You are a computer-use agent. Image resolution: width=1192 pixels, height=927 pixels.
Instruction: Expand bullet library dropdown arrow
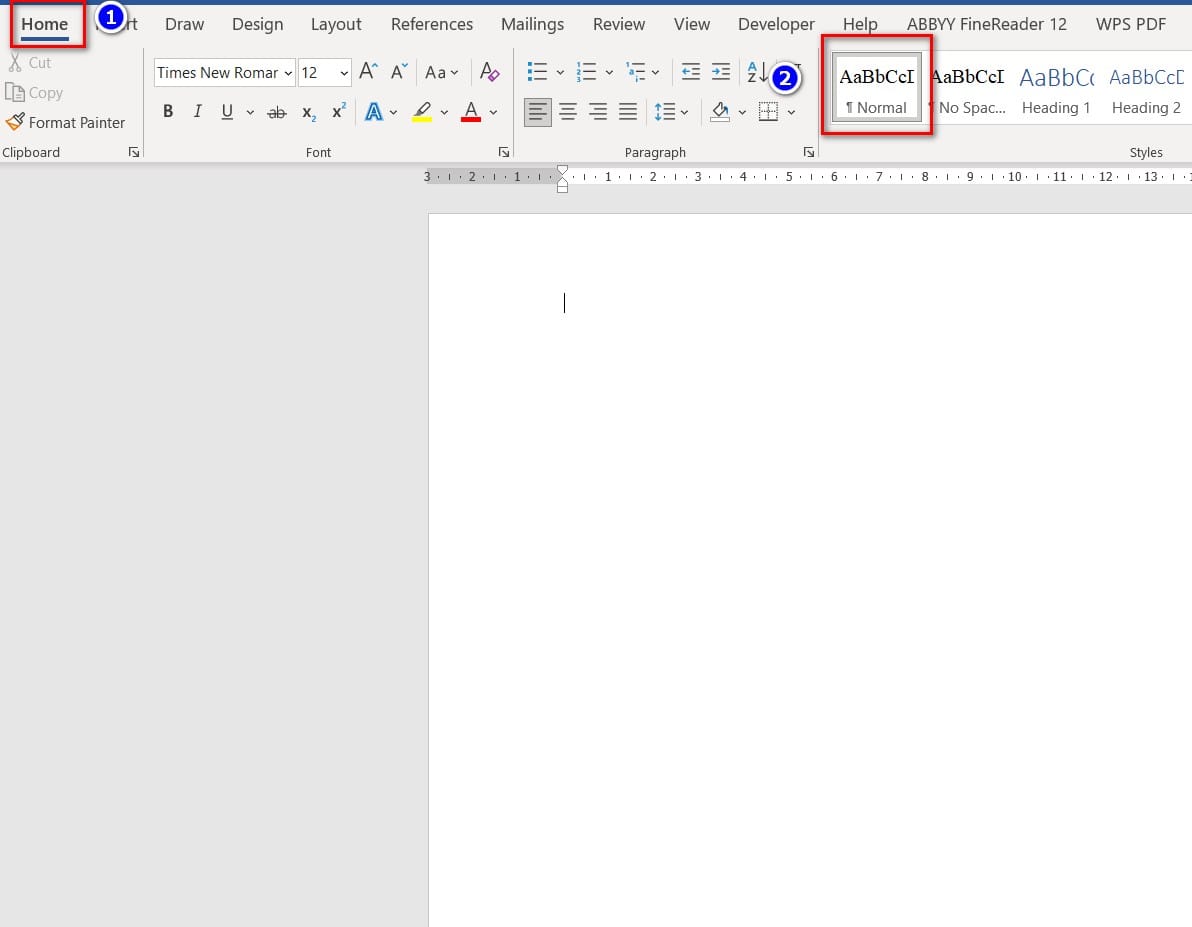click(560, 73)
